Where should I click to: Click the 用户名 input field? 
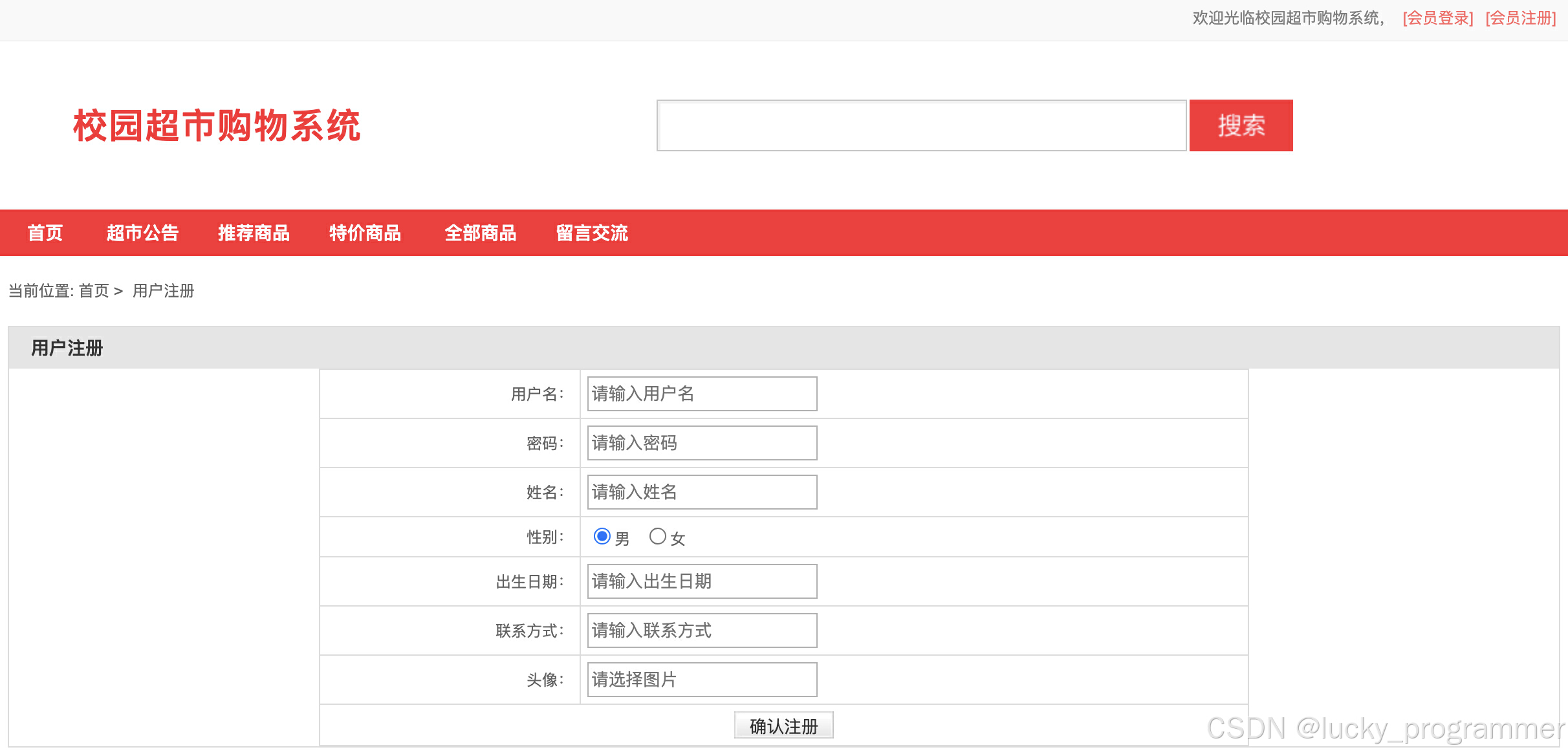pos(702,394)
